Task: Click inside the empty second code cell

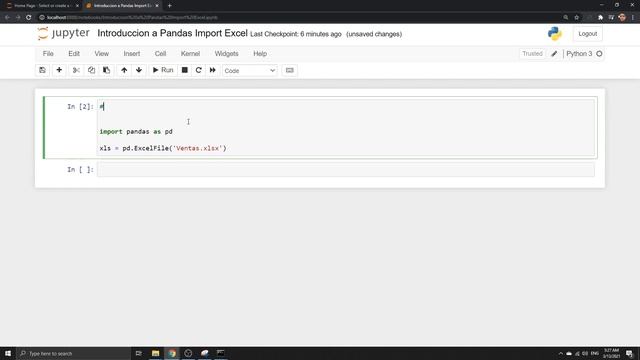Action: point(346,169)
